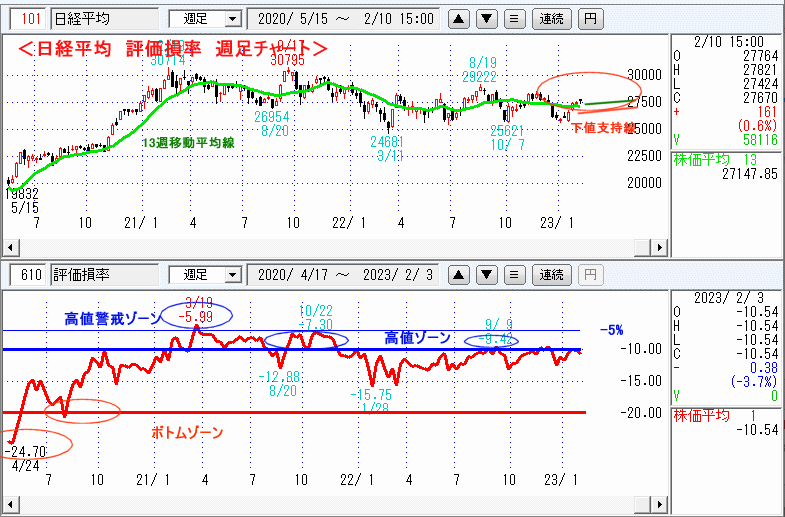Open the list menu icon in top toolbar
Viewport: 785px width, 517px height.
click(513, 19)
